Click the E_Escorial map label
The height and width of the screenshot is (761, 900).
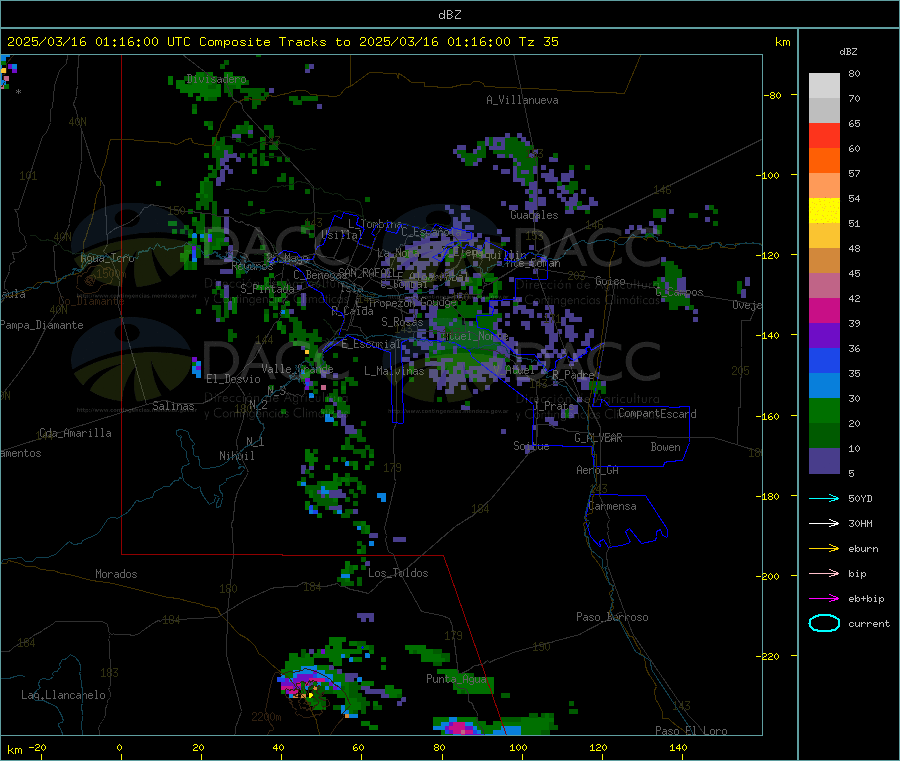click(x=371, y=344)
